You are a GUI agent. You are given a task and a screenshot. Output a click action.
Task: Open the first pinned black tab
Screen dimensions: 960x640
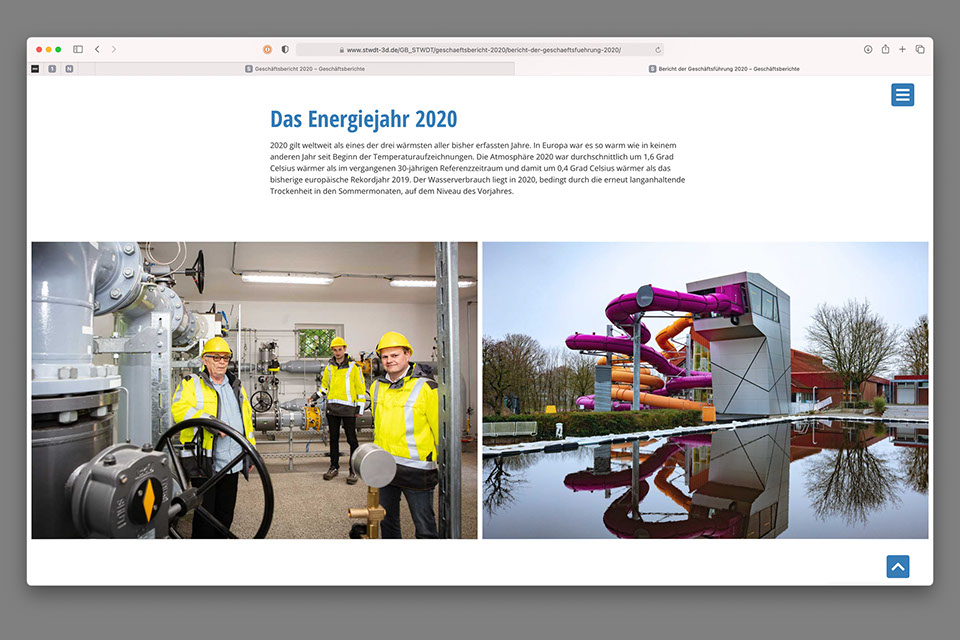(35, 69)
